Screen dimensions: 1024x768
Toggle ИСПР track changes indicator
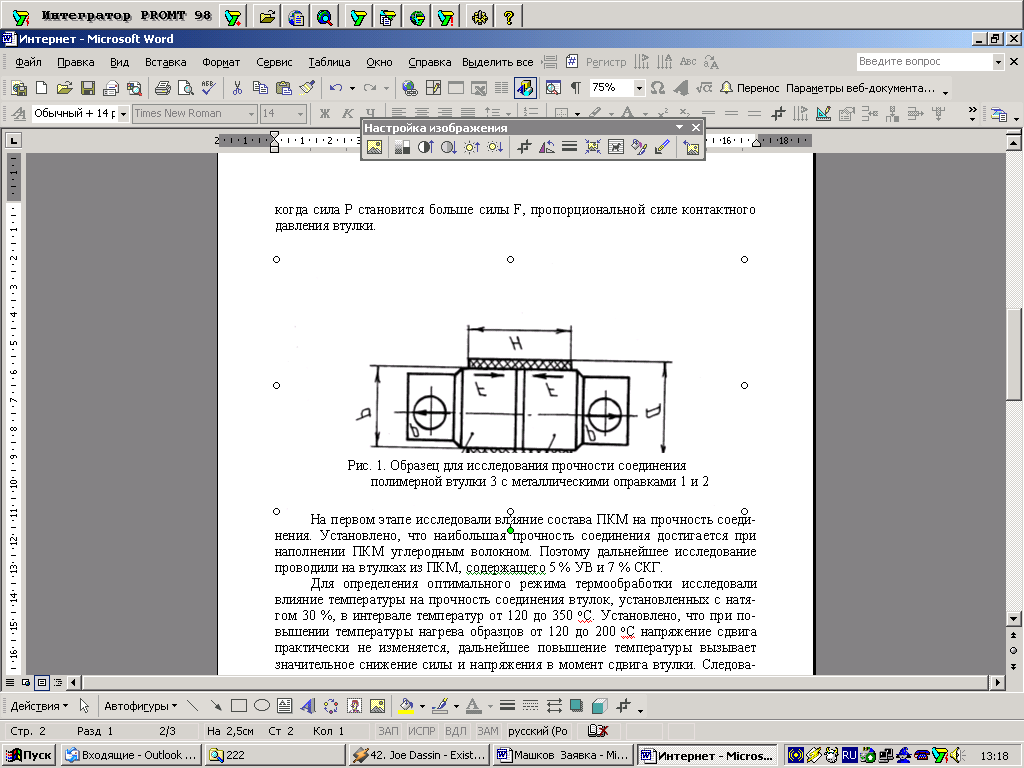[422, 731]
